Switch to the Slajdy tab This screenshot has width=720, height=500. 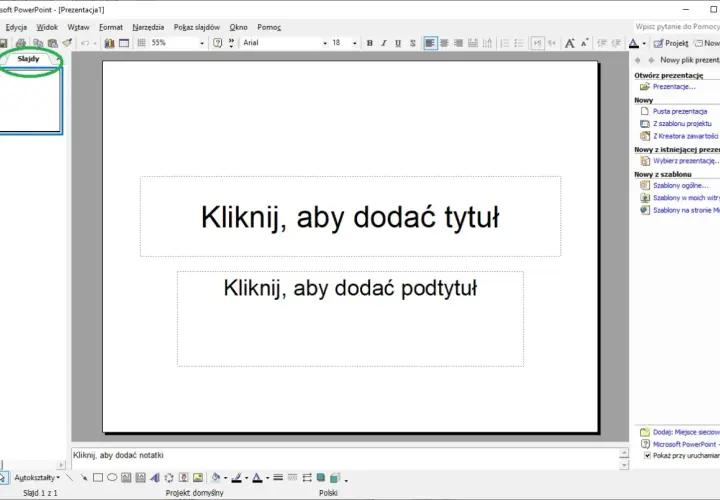(x=28, y=59)
